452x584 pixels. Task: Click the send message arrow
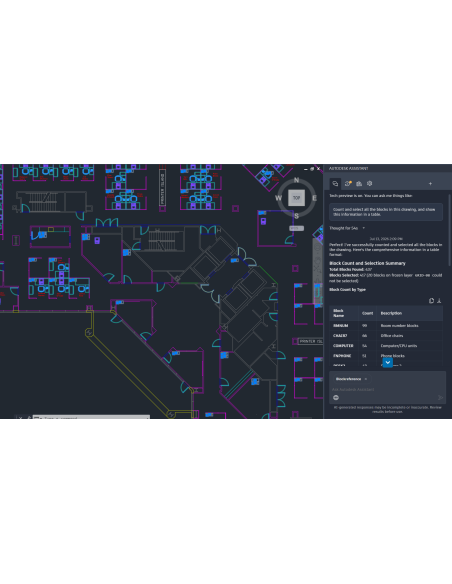point(440,398)
